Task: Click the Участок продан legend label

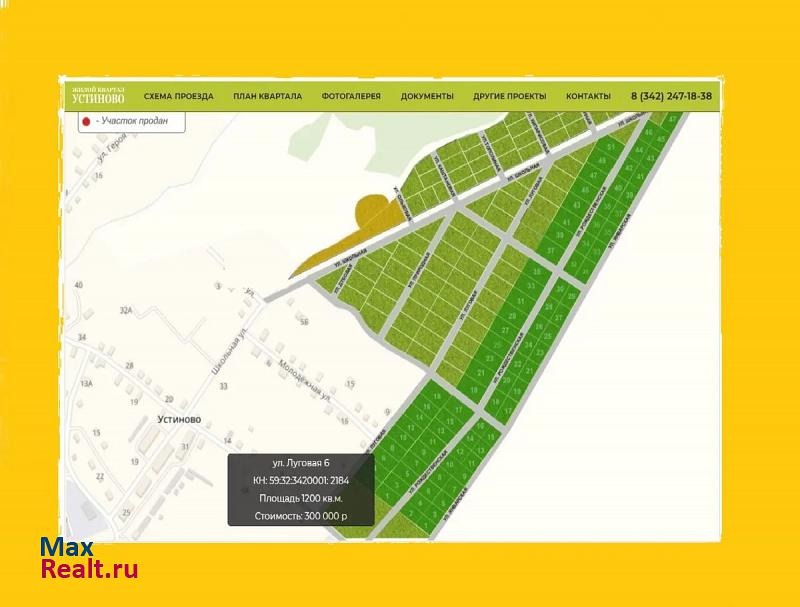Action: coord(125,122)
